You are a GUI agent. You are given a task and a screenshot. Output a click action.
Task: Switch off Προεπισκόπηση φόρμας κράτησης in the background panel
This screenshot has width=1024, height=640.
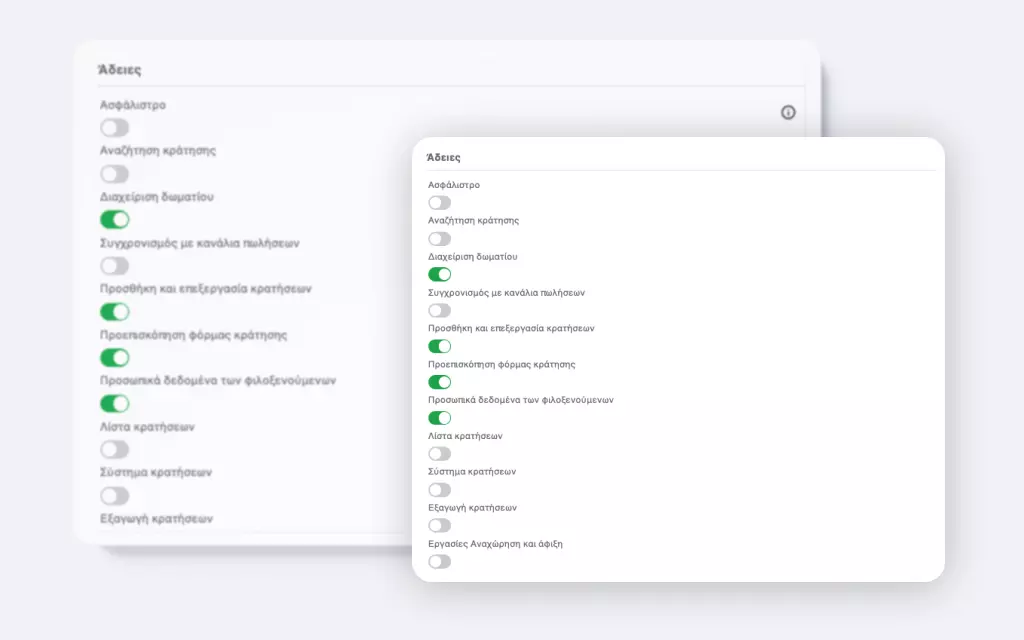pyautogui.click(x=115, y=358)
